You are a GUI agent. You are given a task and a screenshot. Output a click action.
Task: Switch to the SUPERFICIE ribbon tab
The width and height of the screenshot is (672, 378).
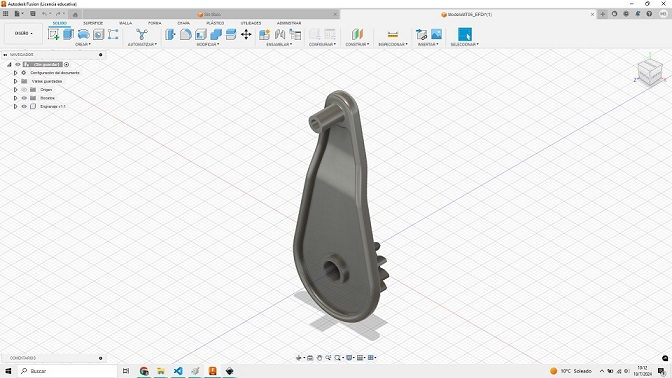click(x=93, y=23)
